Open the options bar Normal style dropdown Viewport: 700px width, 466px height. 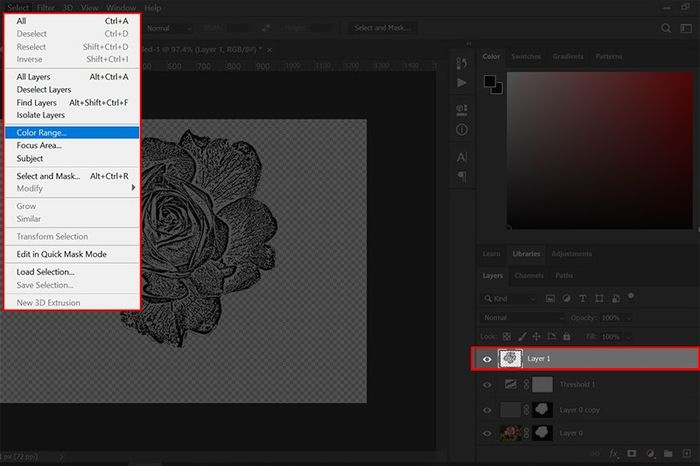click(x=168, y=28)
